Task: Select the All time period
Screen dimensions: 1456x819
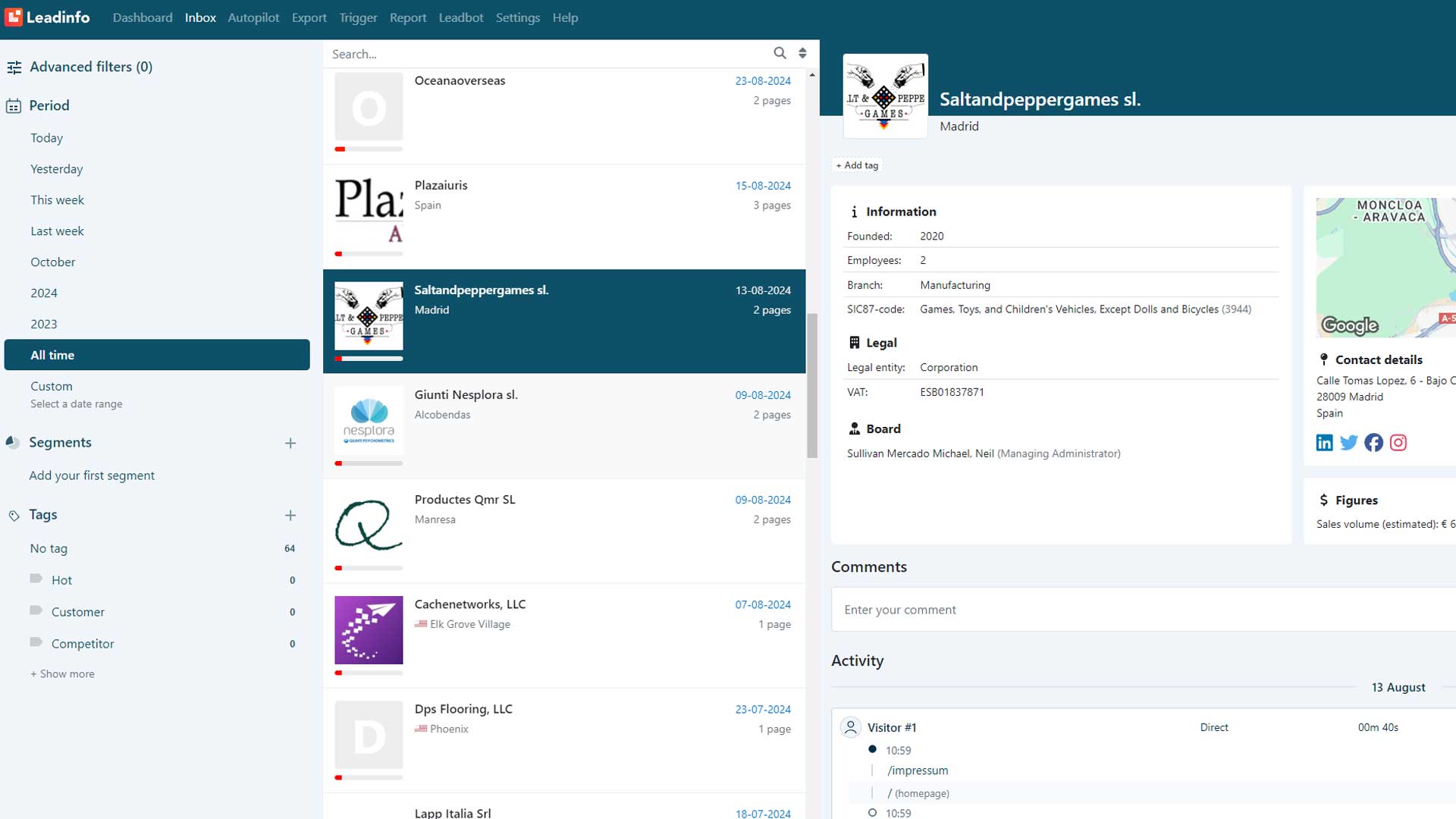Action: [157, 355]
